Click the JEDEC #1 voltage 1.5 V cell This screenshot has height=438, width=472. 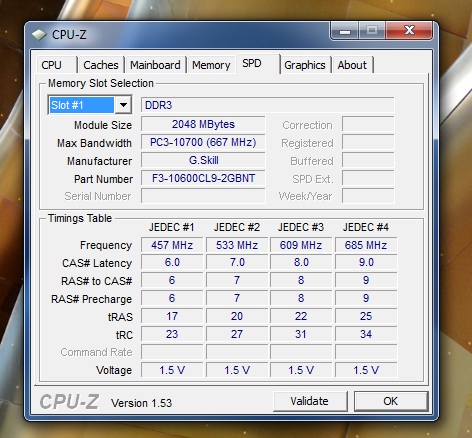point(172,370)
